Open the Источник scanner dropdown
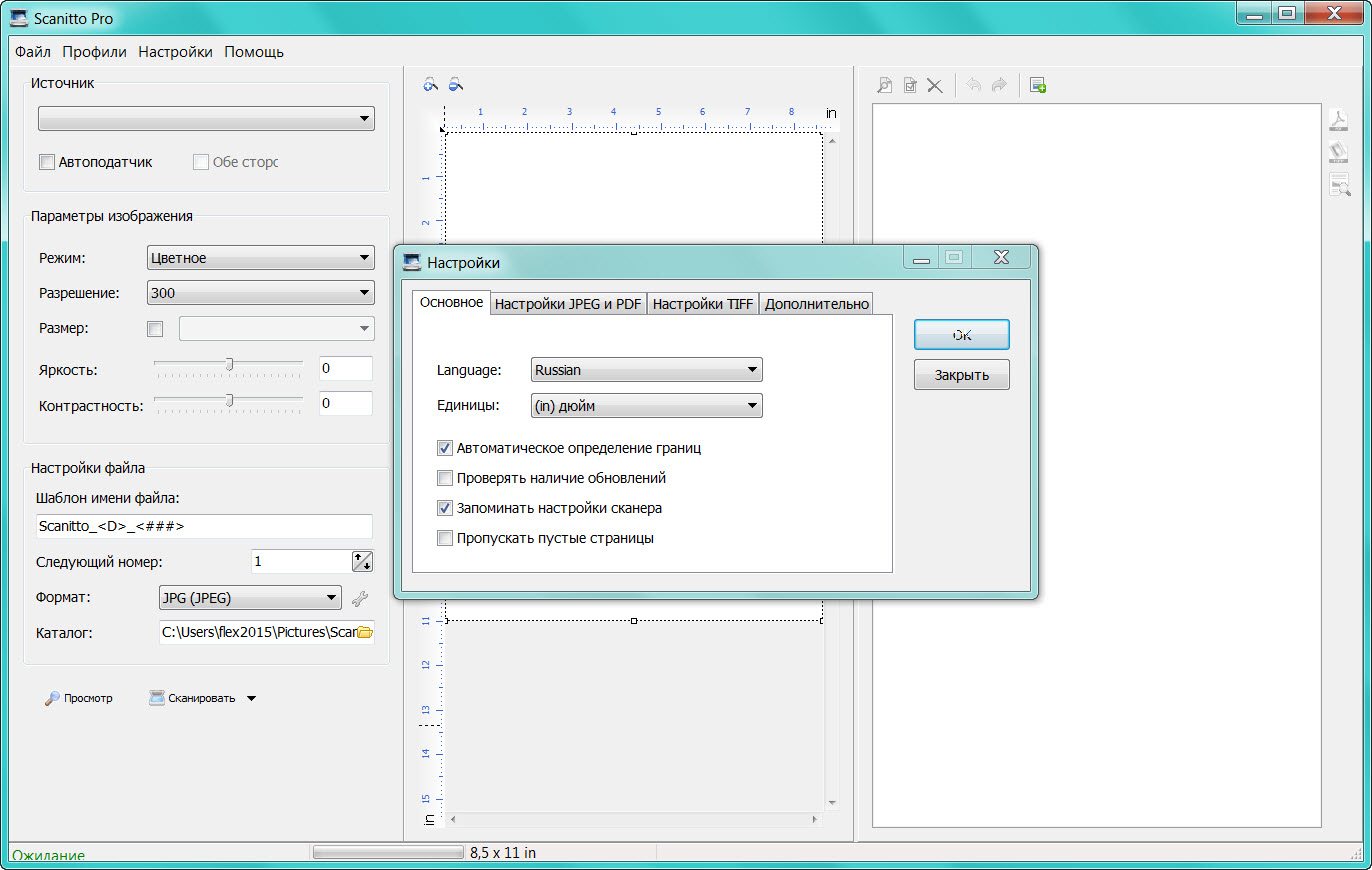1372x870 pixels. 206,119
